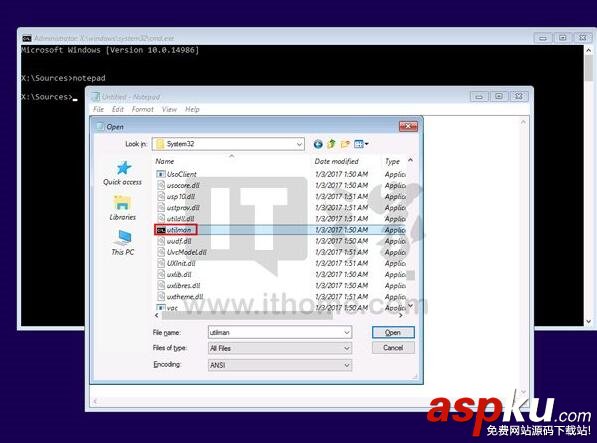This screenshot has height=443, width=597.
Task: Expand the Look in System32 dropdown
Action: pyautogui.click(x=300, y=144)
